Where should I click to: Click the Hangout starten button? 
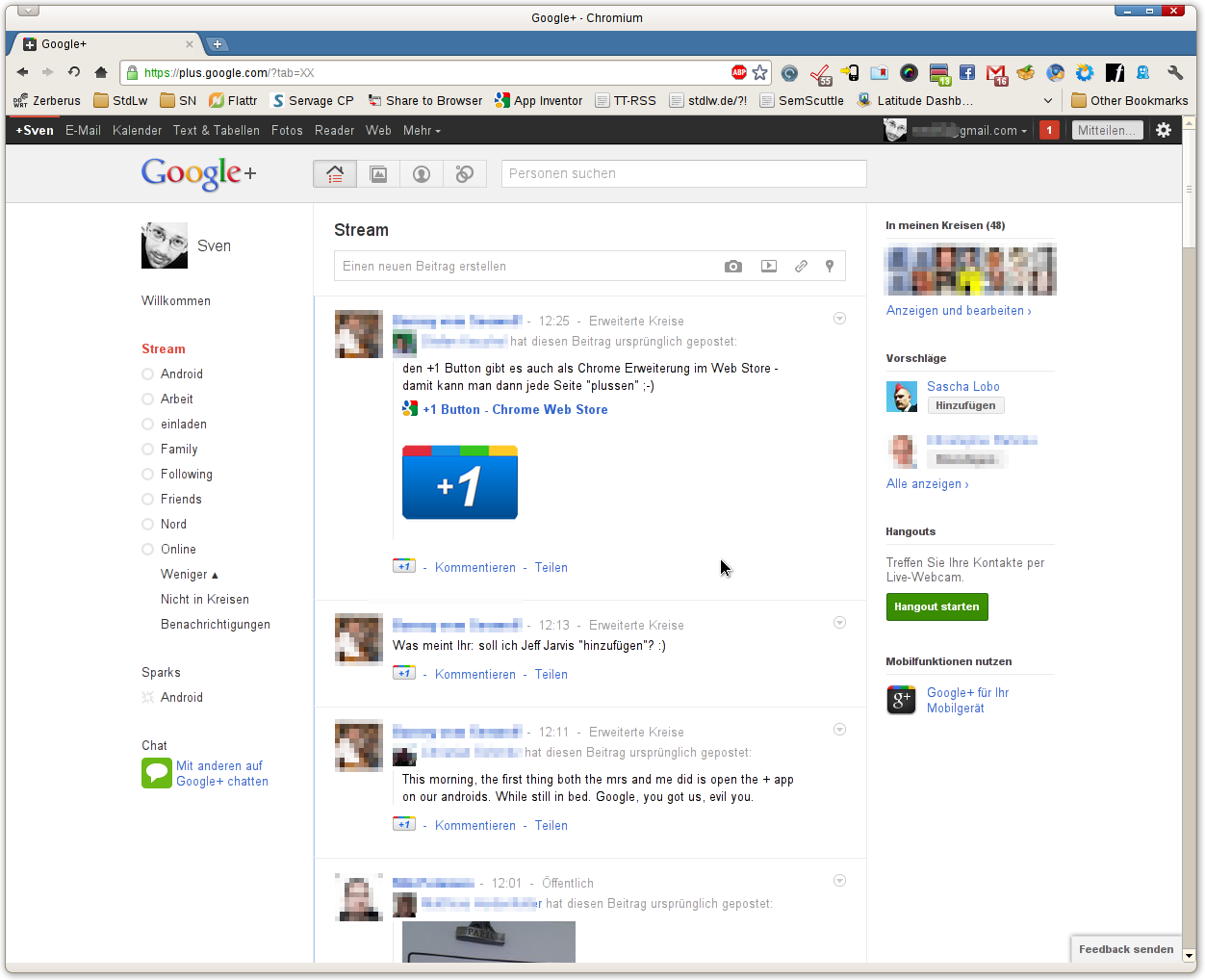click(x=936, y=606)
